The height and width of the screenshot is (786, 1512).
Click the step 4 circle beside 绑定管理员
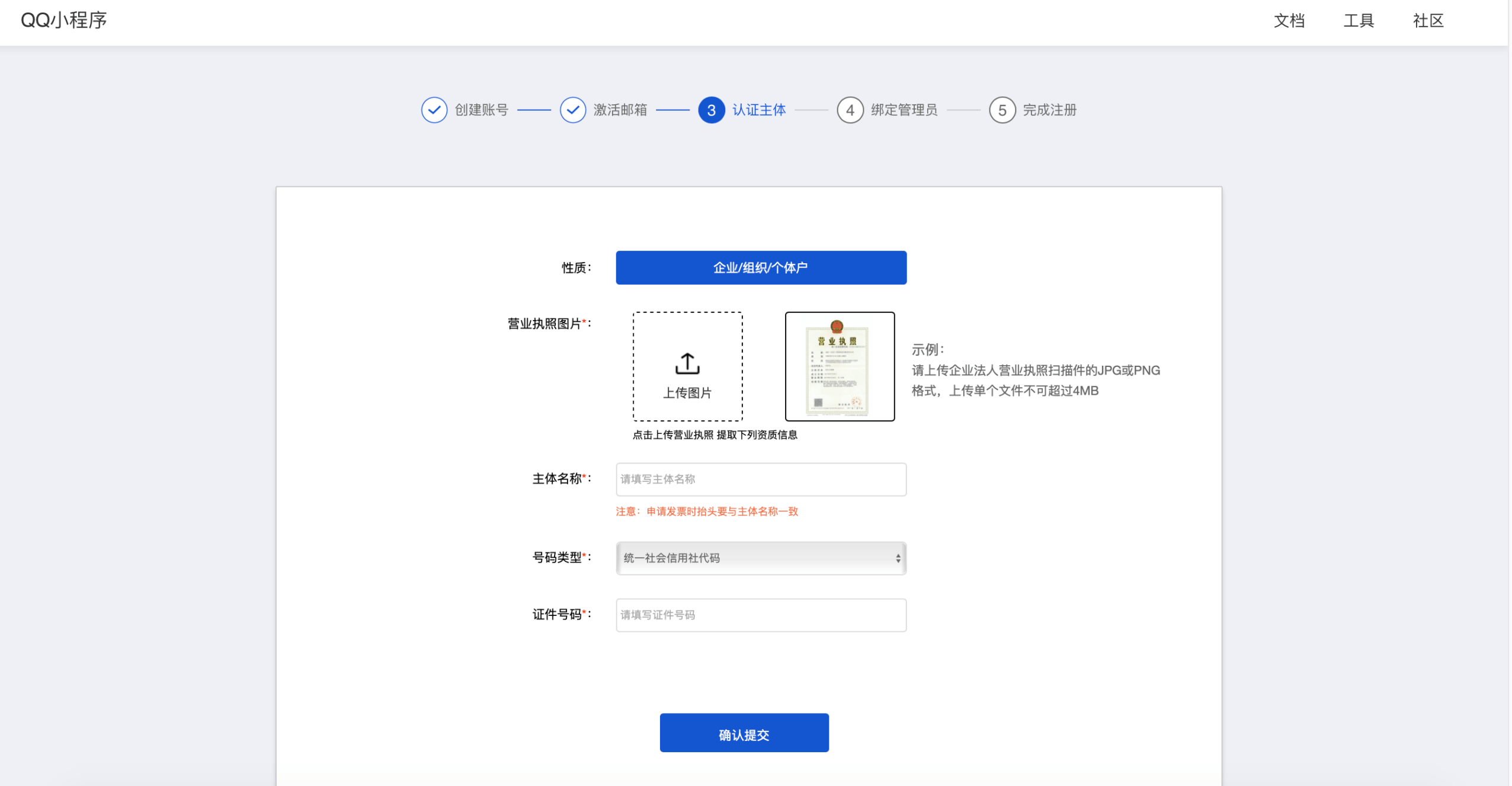[850, 110]
